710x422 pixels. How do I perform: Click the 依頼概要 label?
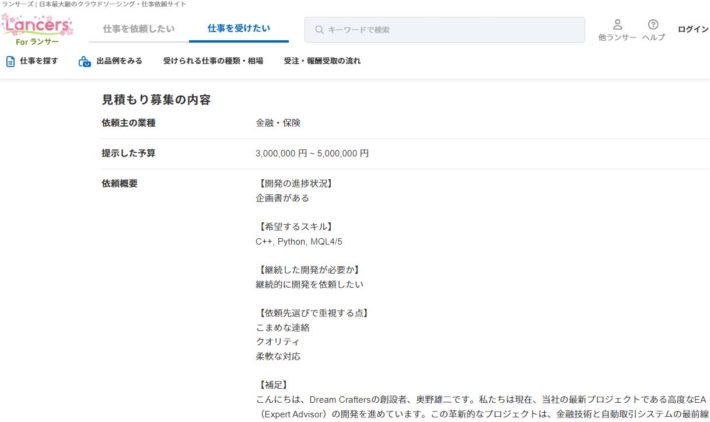[x=120, y=183]
